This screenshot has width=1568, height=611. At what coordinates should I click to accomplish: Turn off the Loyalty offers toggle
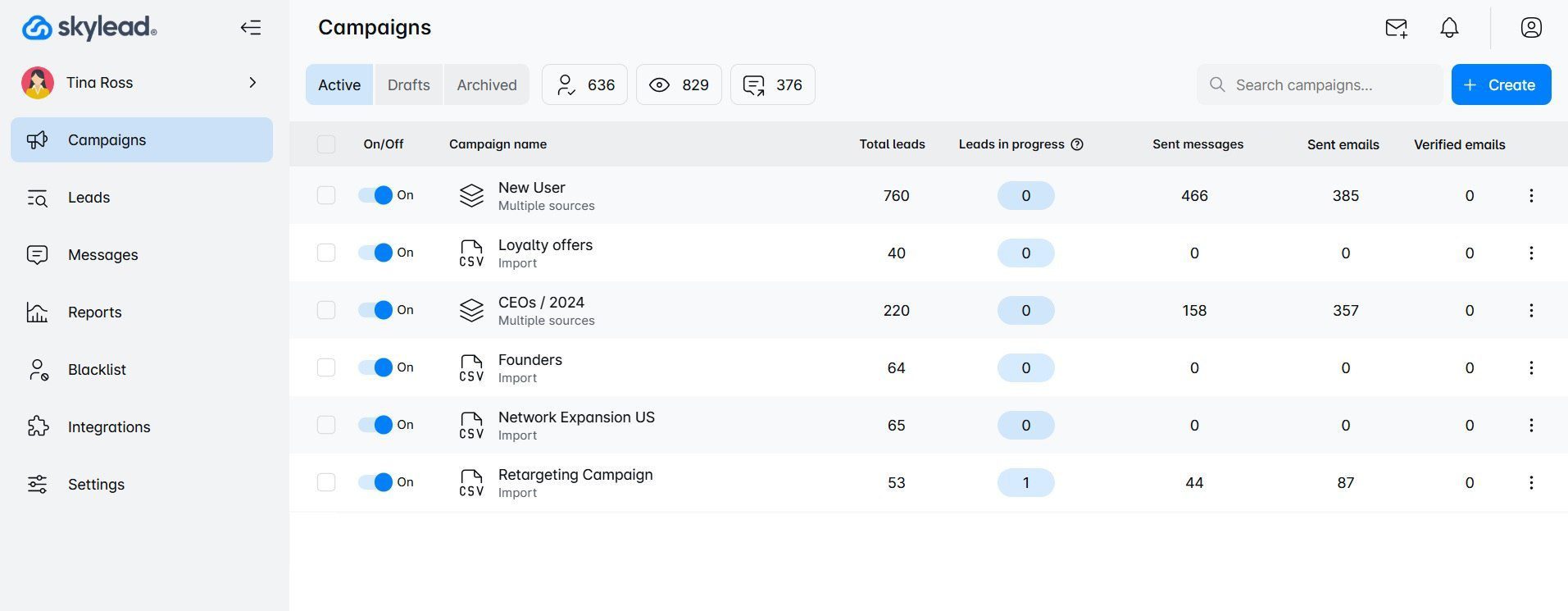(375, 253)
